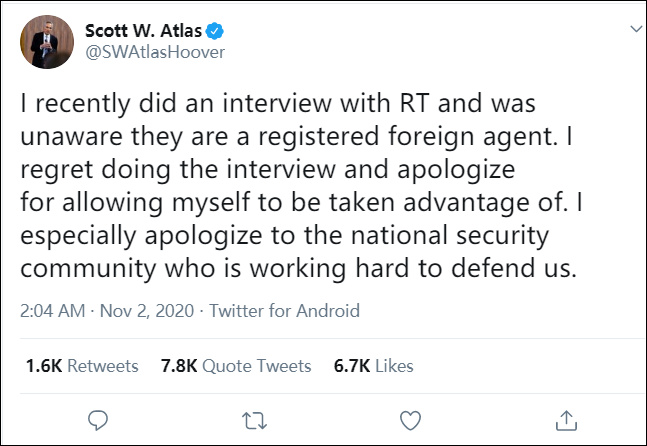Show the 6.7K Likes list
The width and height of the screenshot is (647, 446).
tap(373, 366)
